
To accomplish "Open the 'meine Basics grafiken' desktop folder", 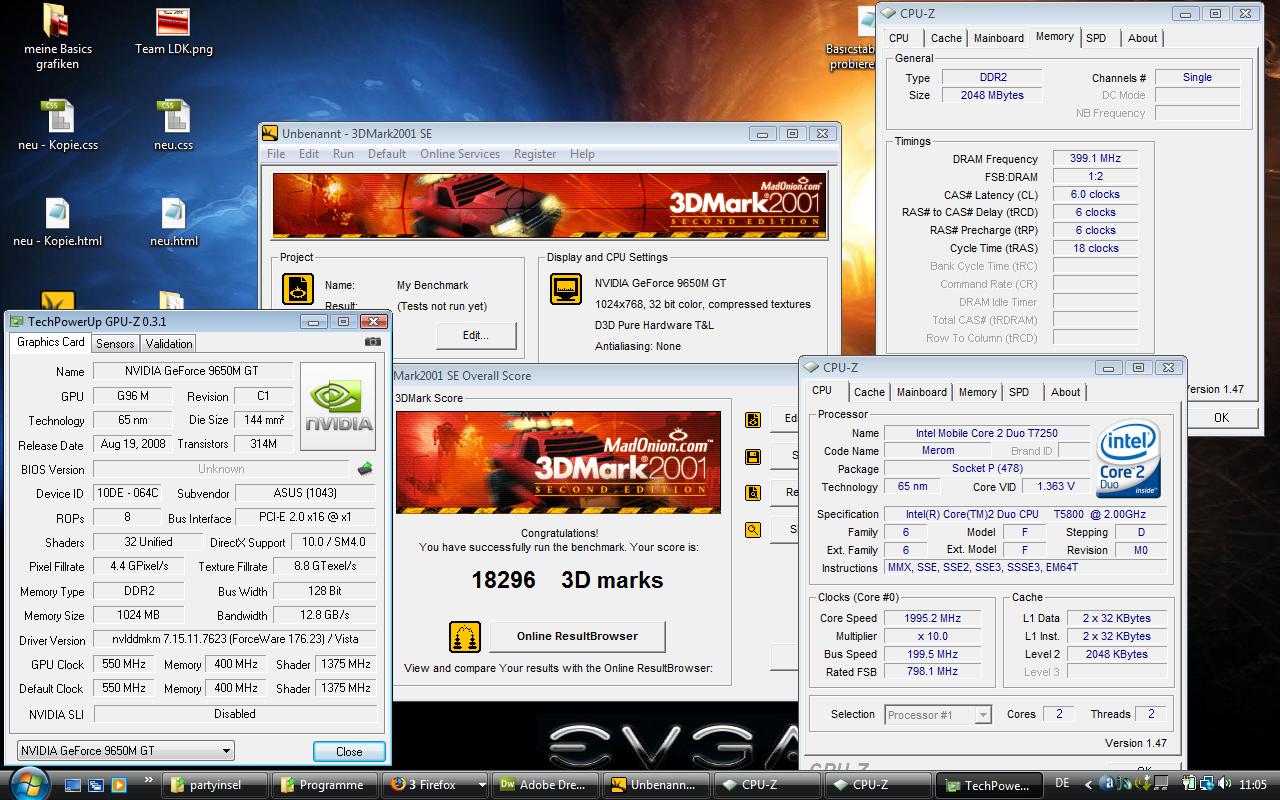I will pos(58,38).
